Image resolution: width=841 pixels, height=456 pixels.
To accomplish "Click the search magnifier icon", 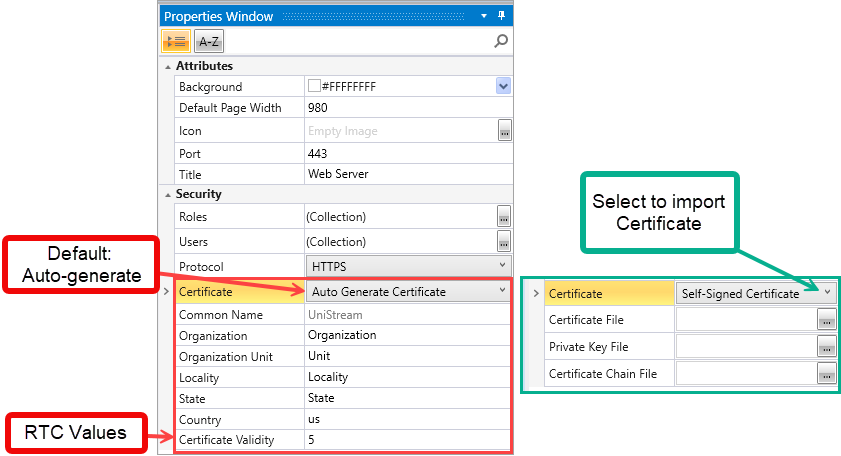I will point(501,41).
